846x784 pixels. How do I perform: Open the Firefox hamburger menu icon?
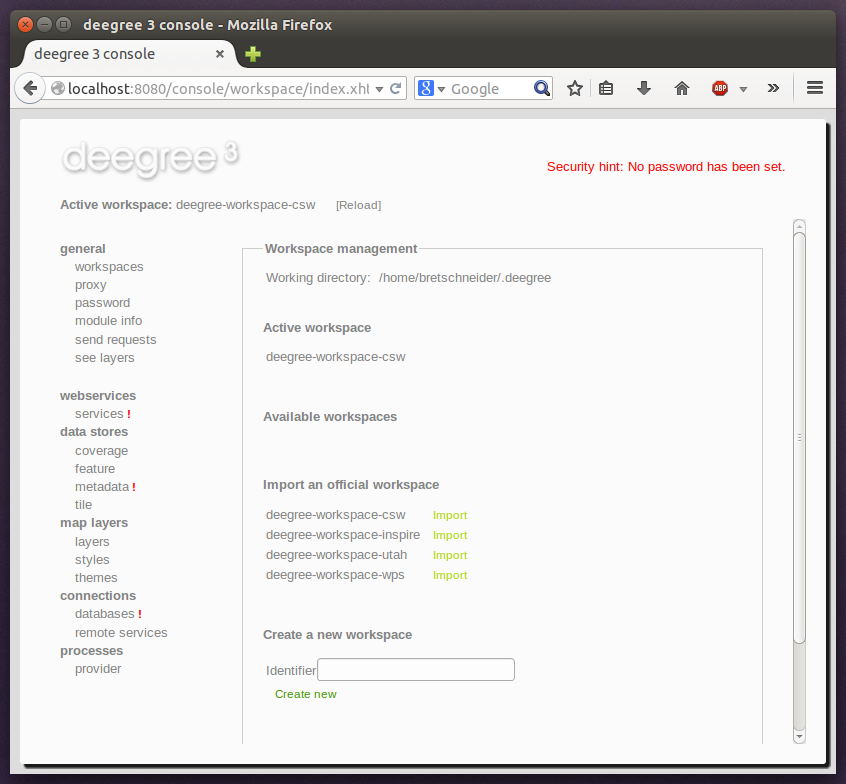pos(815,88)
